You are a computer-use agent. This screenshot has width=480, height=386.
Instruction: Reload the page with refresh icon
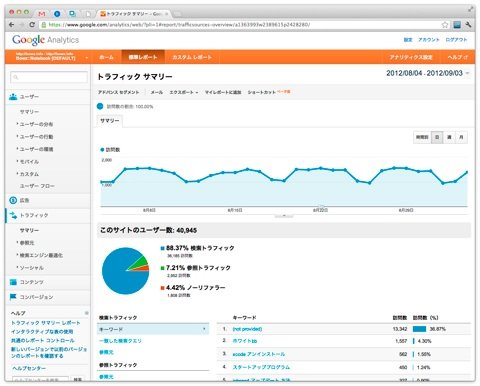click(x=32, y=25)
